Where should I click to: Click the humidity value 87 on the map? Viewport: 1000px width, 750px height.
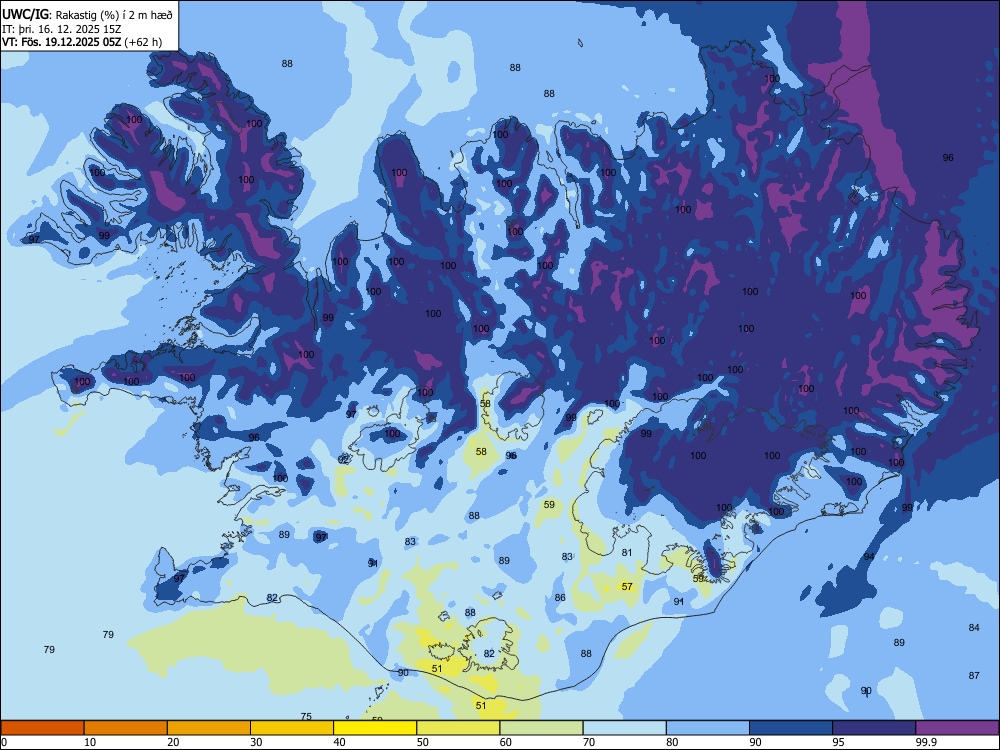point(974,675)
